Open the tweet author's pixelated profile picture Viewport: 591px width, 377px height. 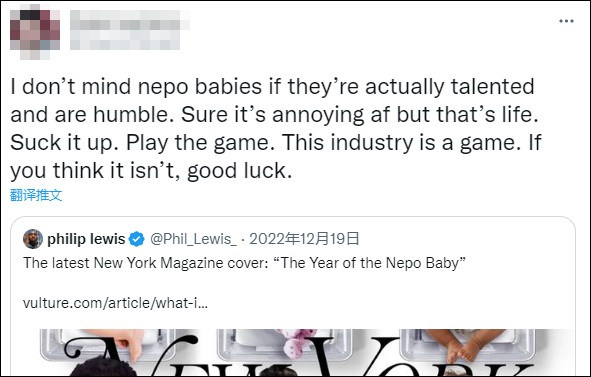click(x=35, y=32)
